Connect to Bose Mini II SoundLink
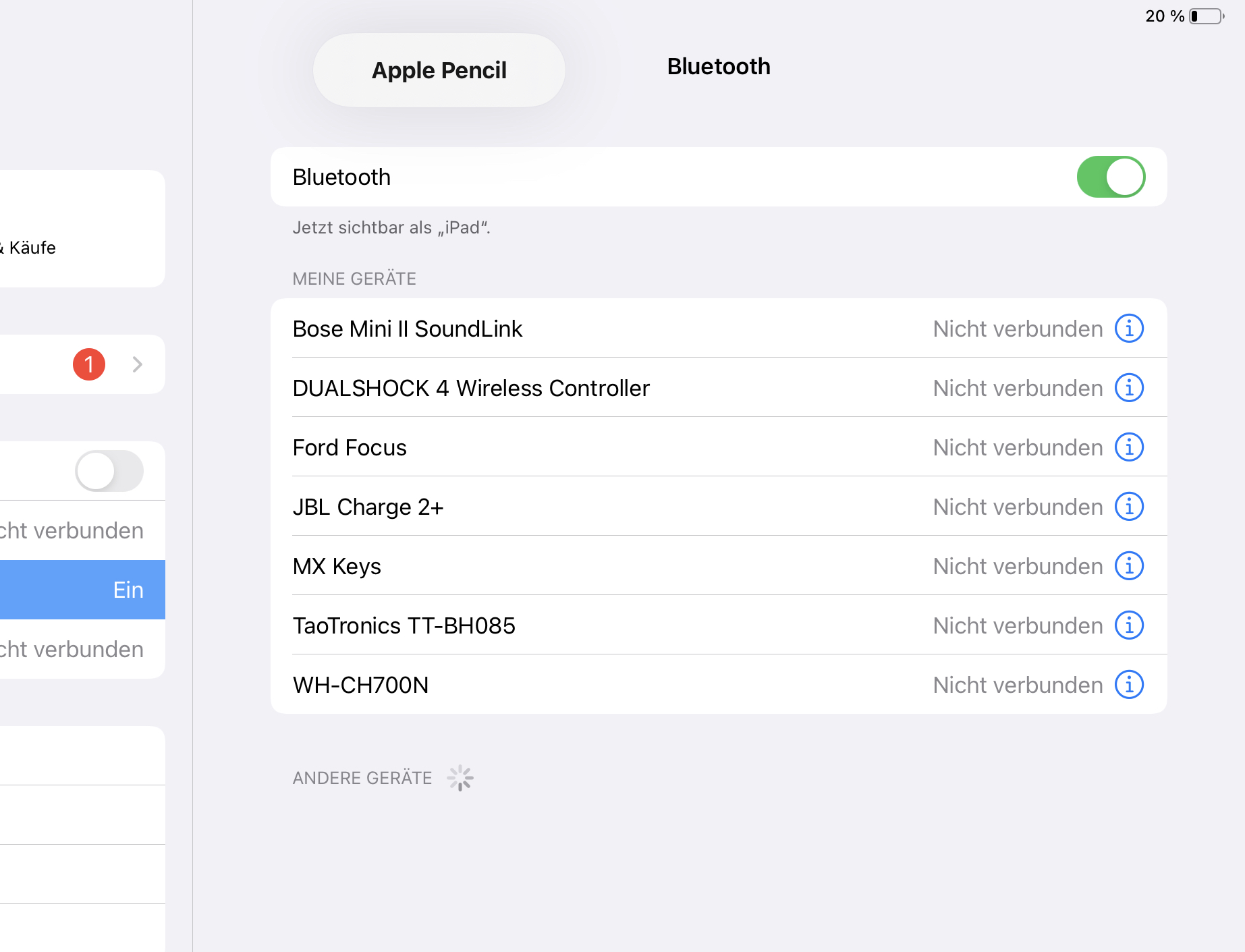This screenshot has height=952, width=1245. click(x=408, y=329)
